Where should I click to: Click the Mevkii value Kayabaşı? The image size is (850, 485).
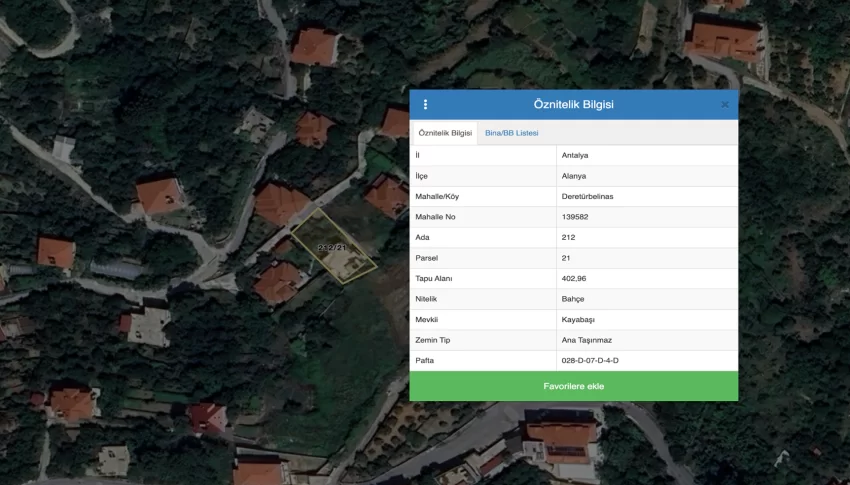578,319
